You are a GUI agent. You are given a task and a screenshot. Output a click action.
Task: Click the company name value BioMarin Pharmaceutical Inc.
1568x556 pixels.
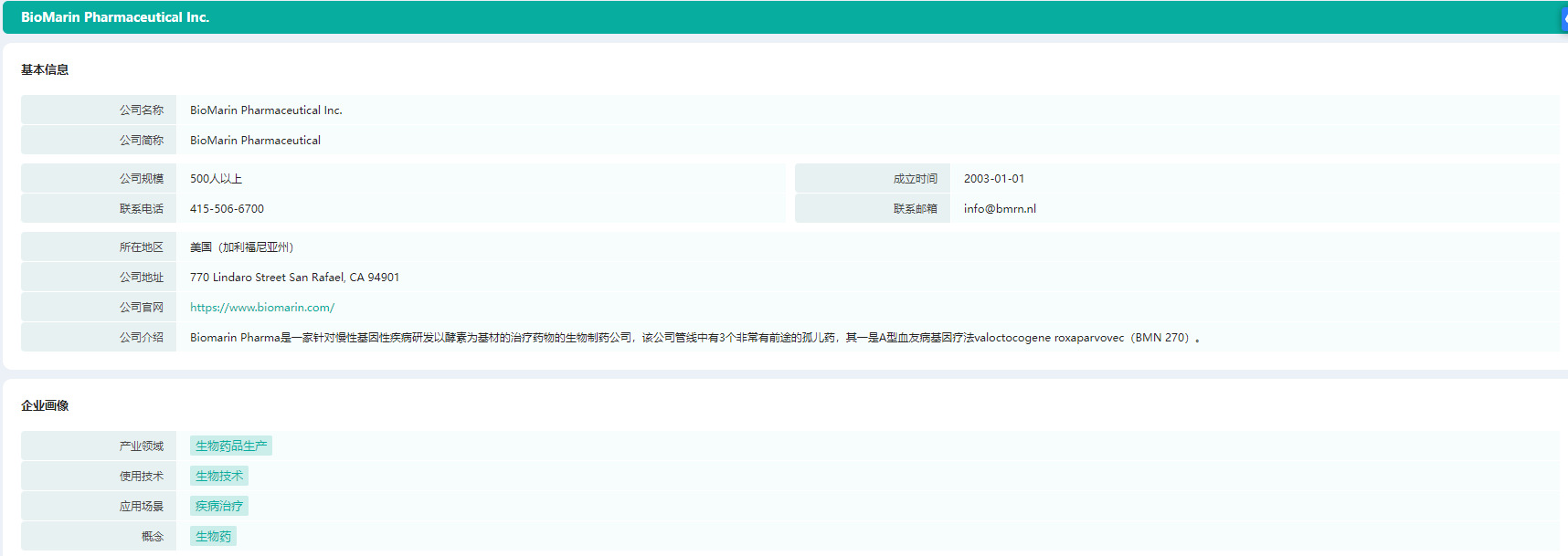point(266,110)
